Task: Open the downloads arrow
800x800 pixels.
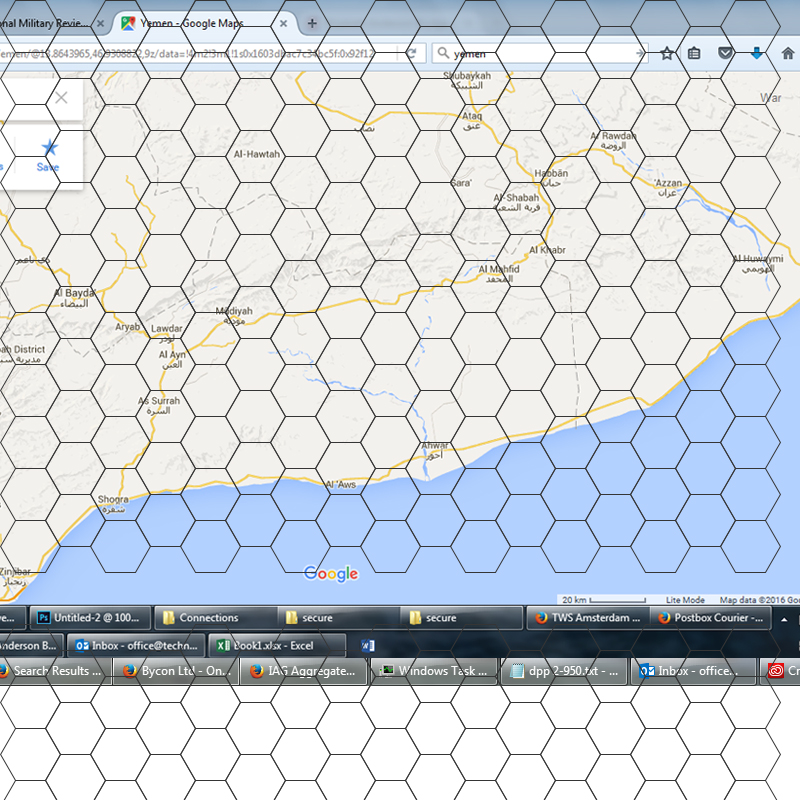Action: tap(757, 53)
